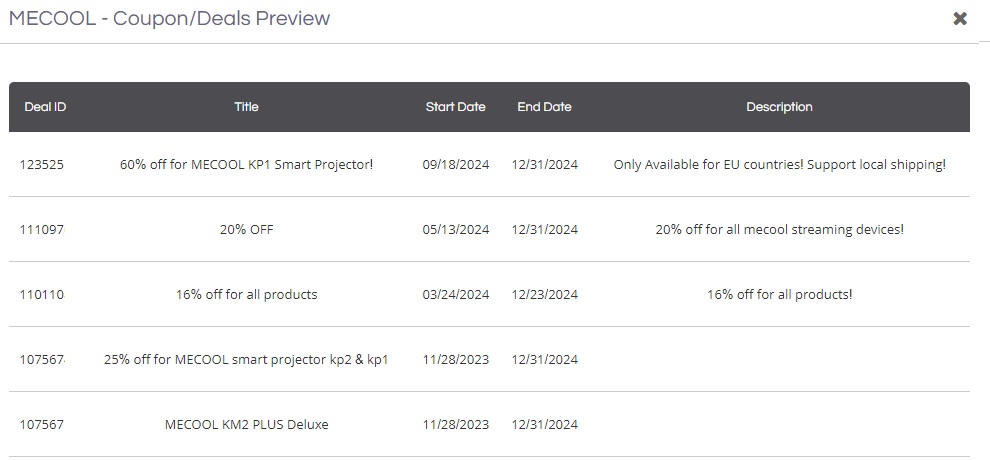Click the 12/23/2024 end date
This screenshot has width=990, height=460.
(544, 295)
